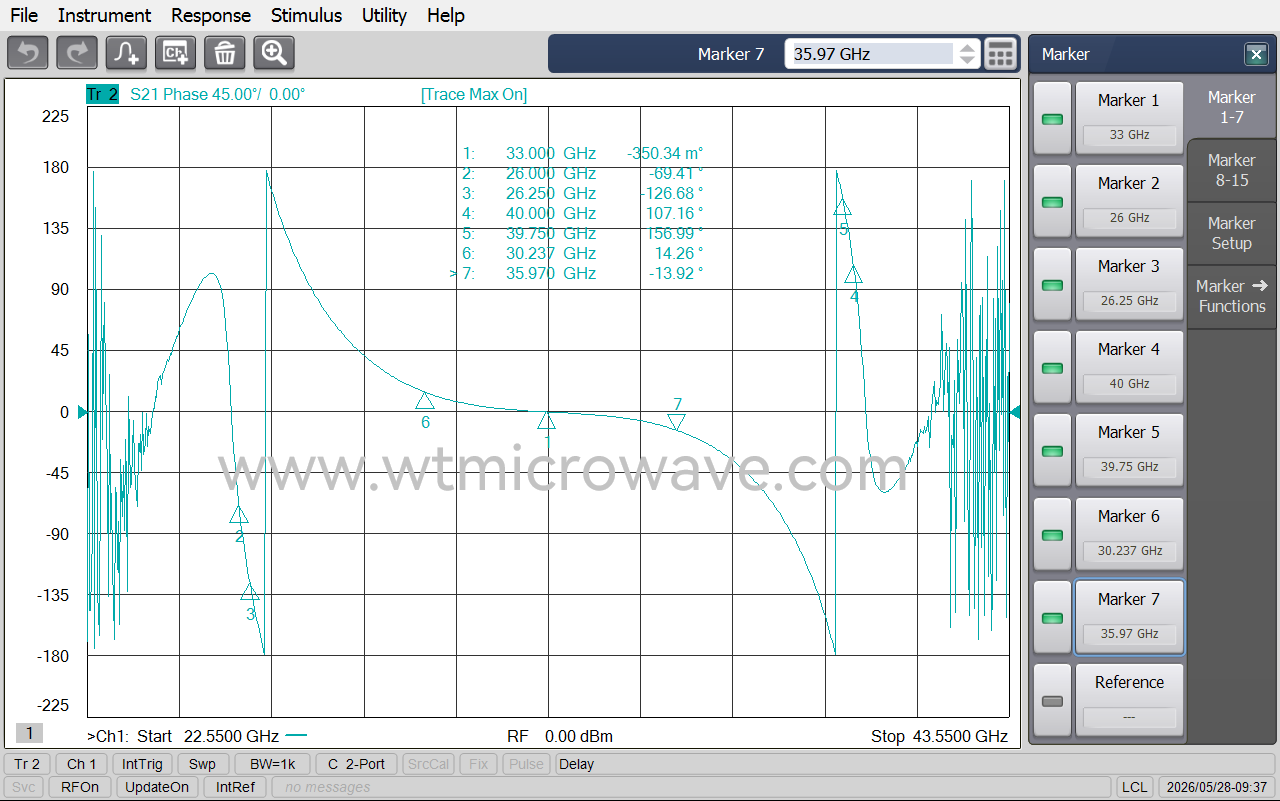The height and width of the screenshot is (801, 1280).
Task: Add a new trace using toolbar icon
Action: coord(126,52)
